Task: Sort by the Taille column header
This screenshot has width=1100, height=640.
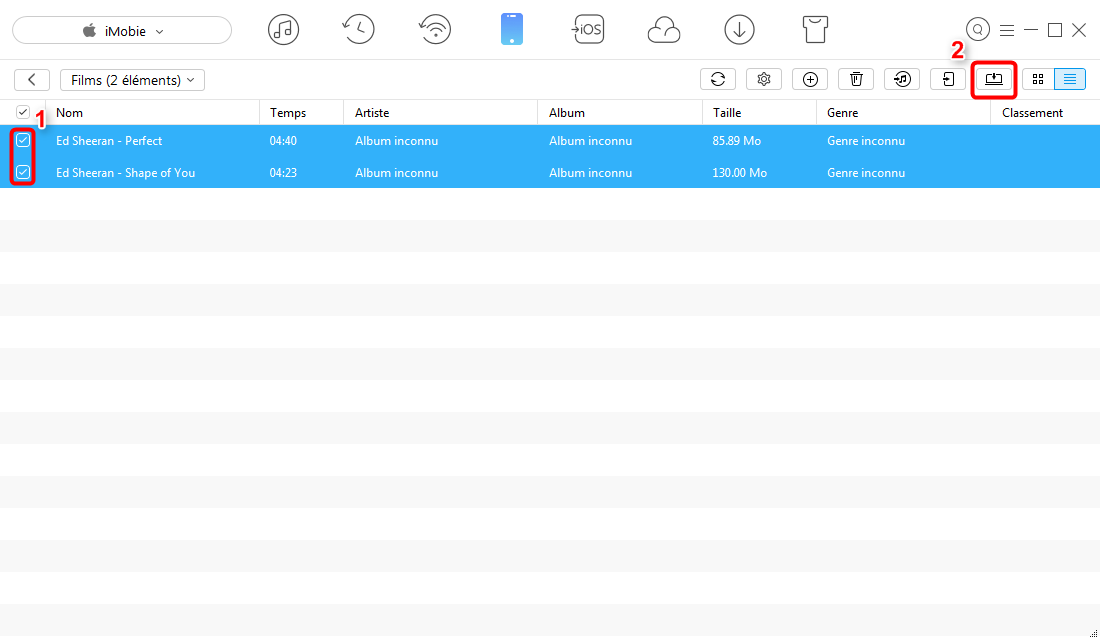Action: [727, 112]
